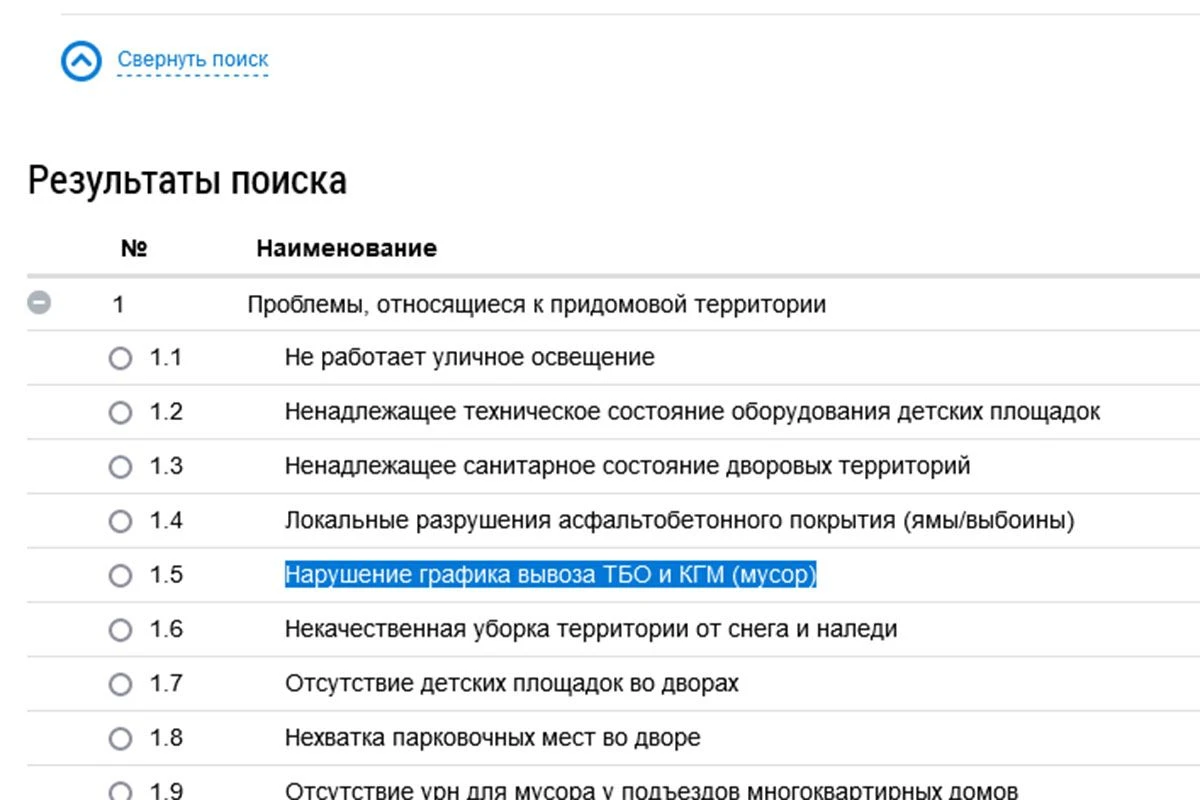
Task: Click 'Отсутствие урн для мусора' row text
Action: 651,790
